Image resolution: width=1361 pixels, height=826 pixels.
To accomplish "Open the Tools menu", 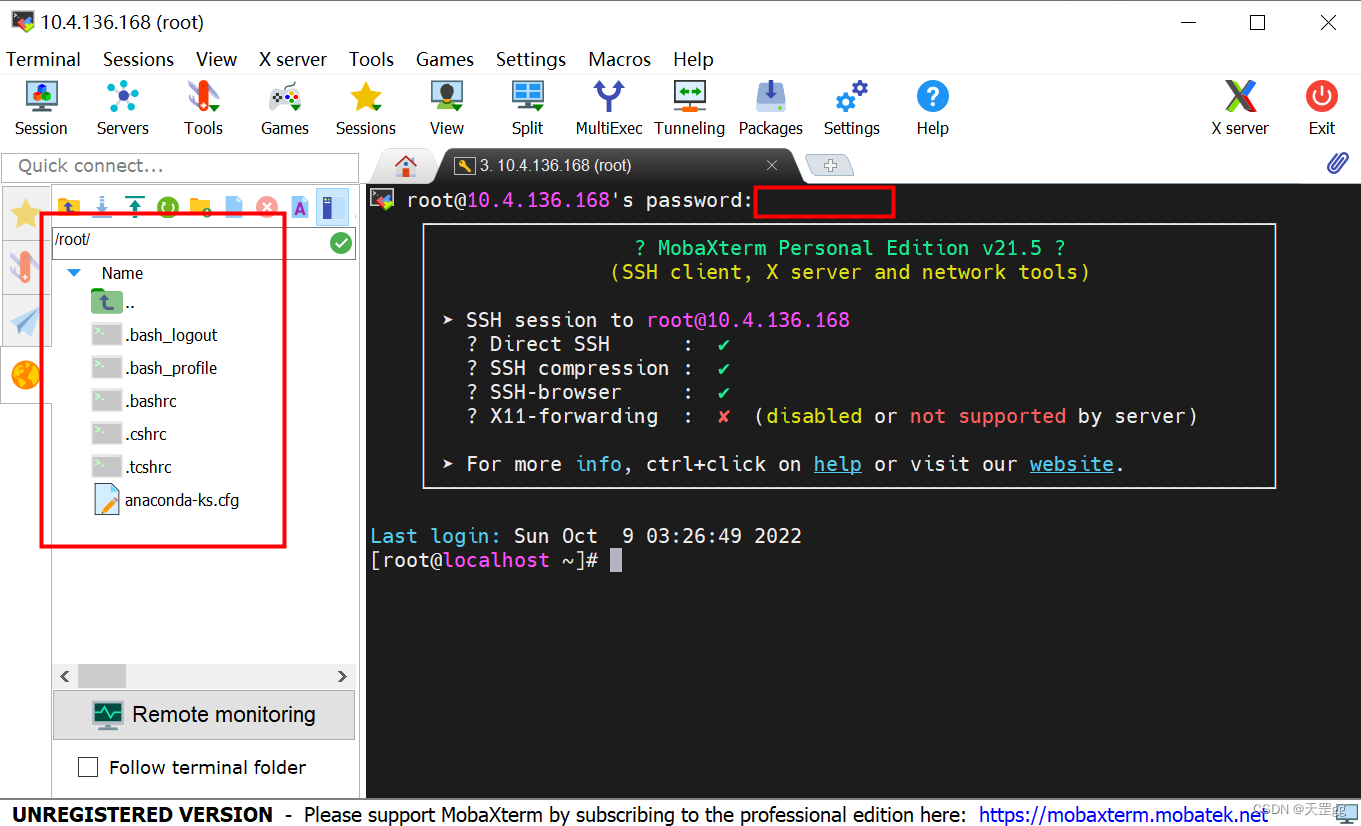I will point(371,59).
